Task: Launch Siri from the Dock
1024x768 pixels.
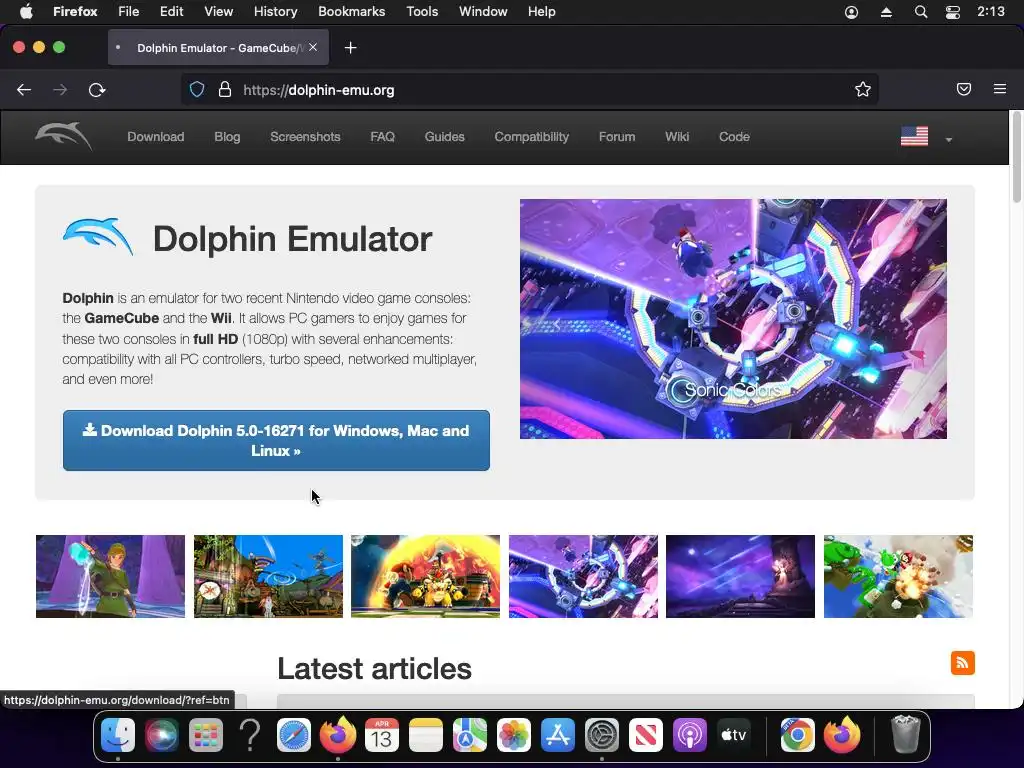Action: tap(161, 735)
